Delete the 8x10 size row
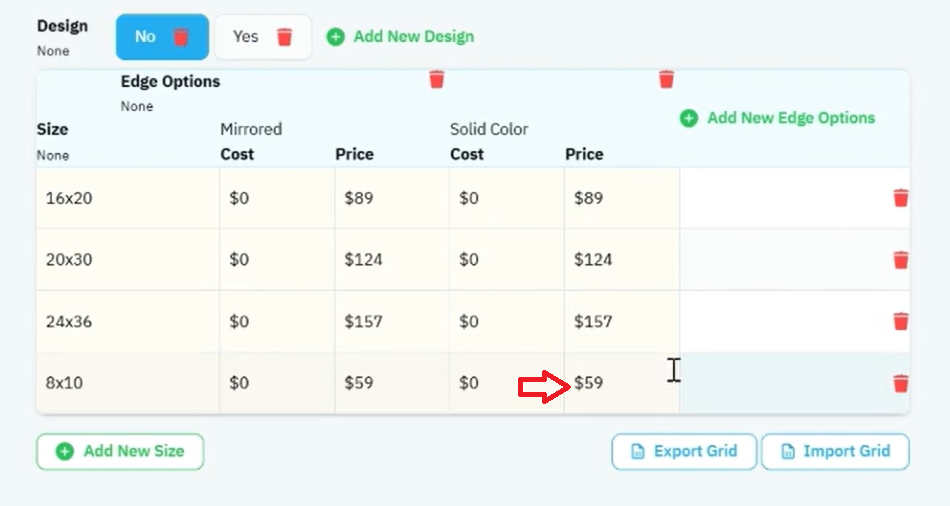Image resolution: width=950 pixels, height=506 pixels. [900, 383]
